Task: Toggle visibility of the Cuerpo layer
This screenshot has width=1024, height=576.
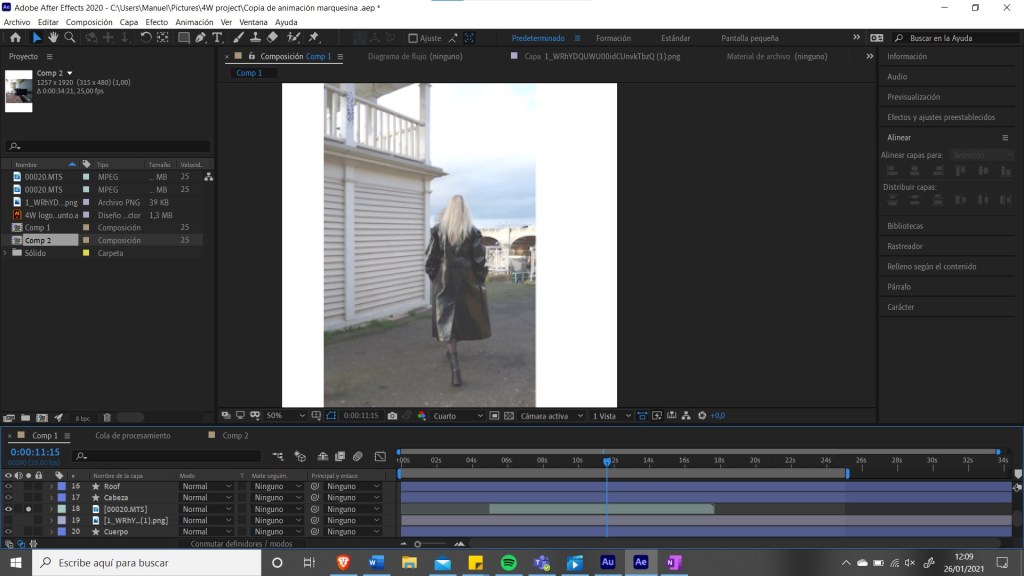Action: pyautogui.click(x=8, y=531)
